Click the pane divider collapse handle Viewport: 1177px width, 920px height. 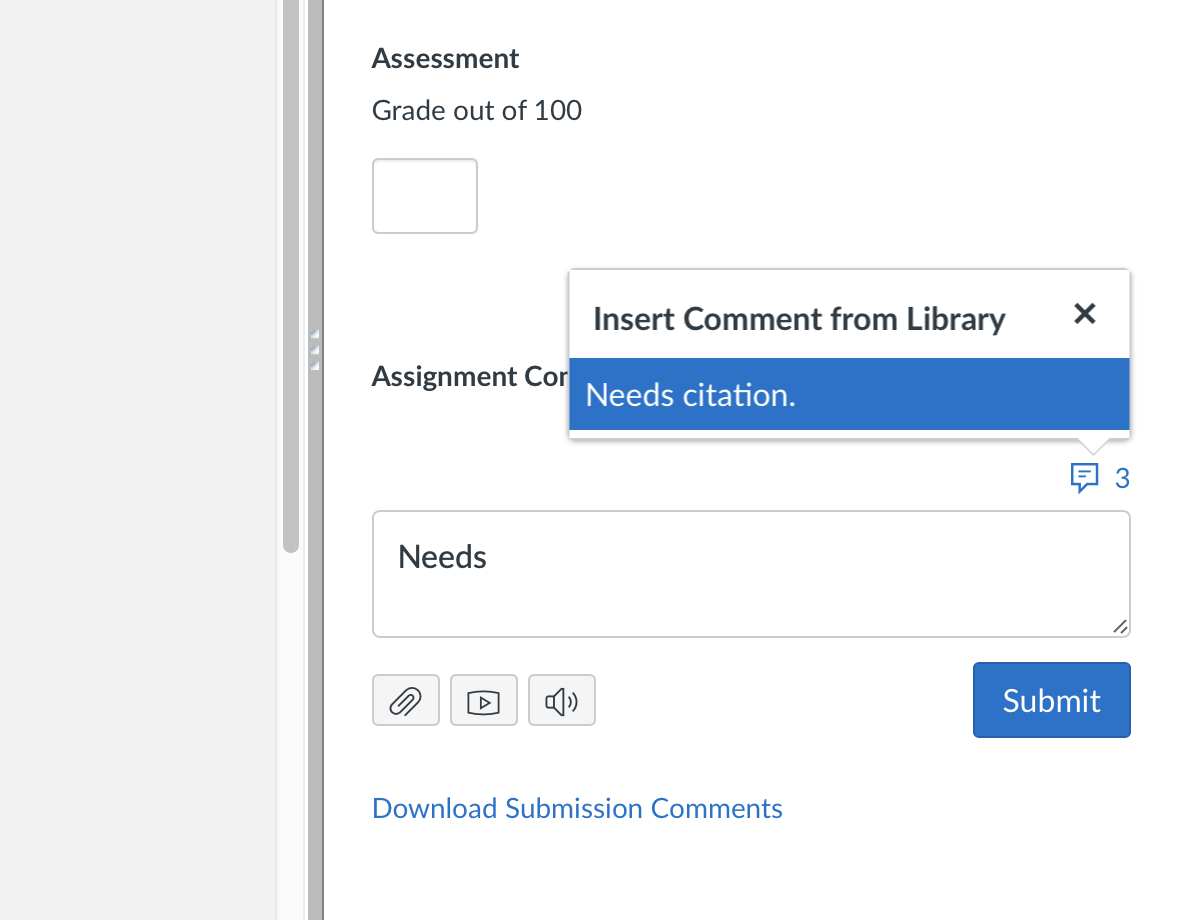click(313, 345)
